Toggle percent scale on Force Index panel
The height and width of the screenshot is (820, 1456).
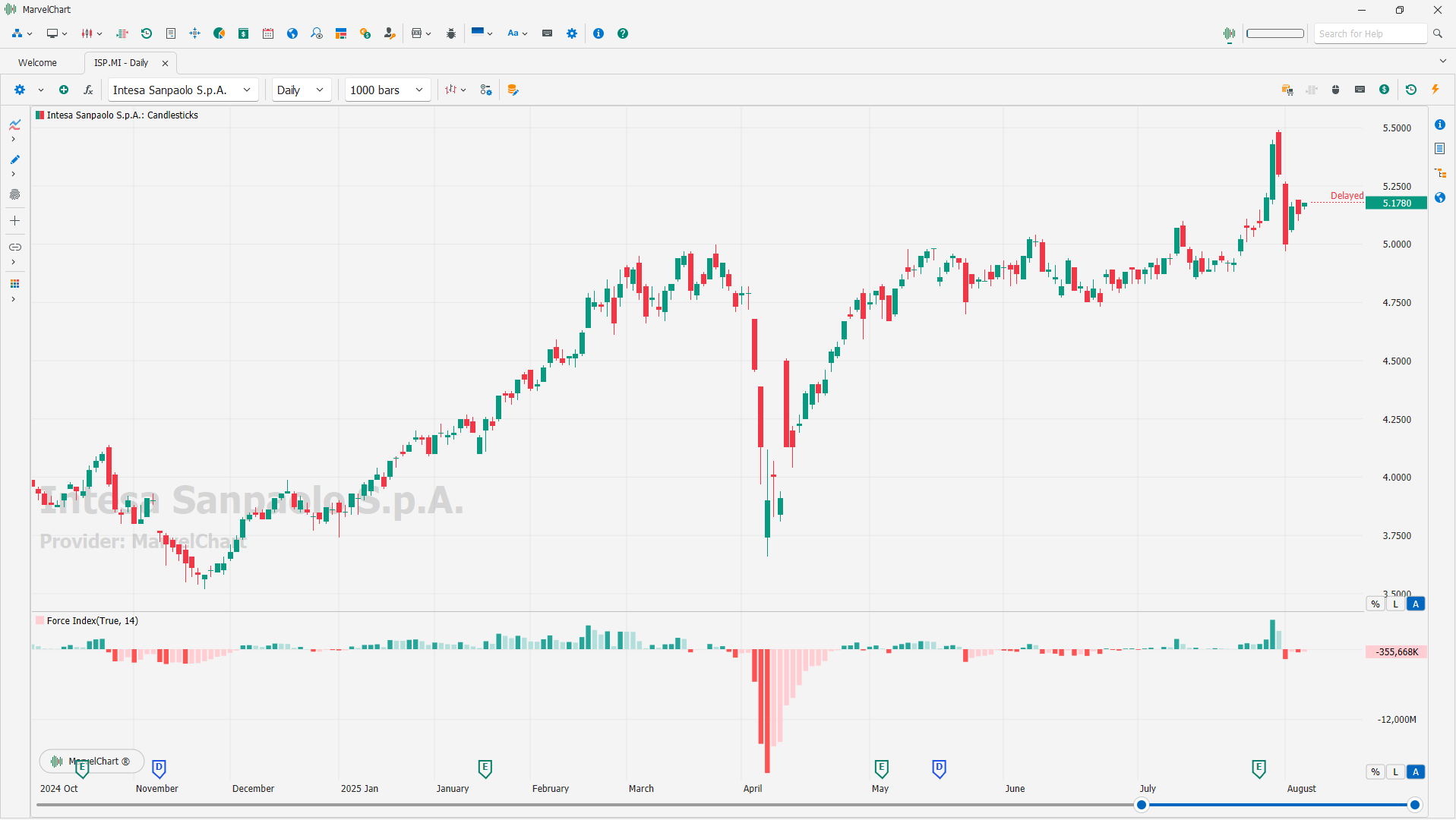(x=1375, y=772)
